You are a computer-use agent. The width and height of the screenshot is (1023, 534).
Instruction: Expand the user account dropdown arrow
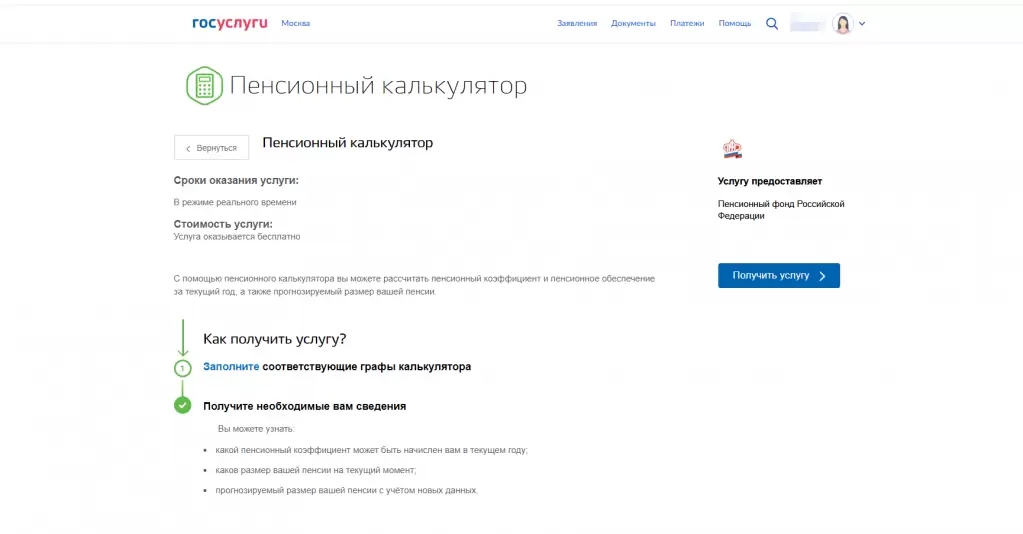click(x=862, y=24)
